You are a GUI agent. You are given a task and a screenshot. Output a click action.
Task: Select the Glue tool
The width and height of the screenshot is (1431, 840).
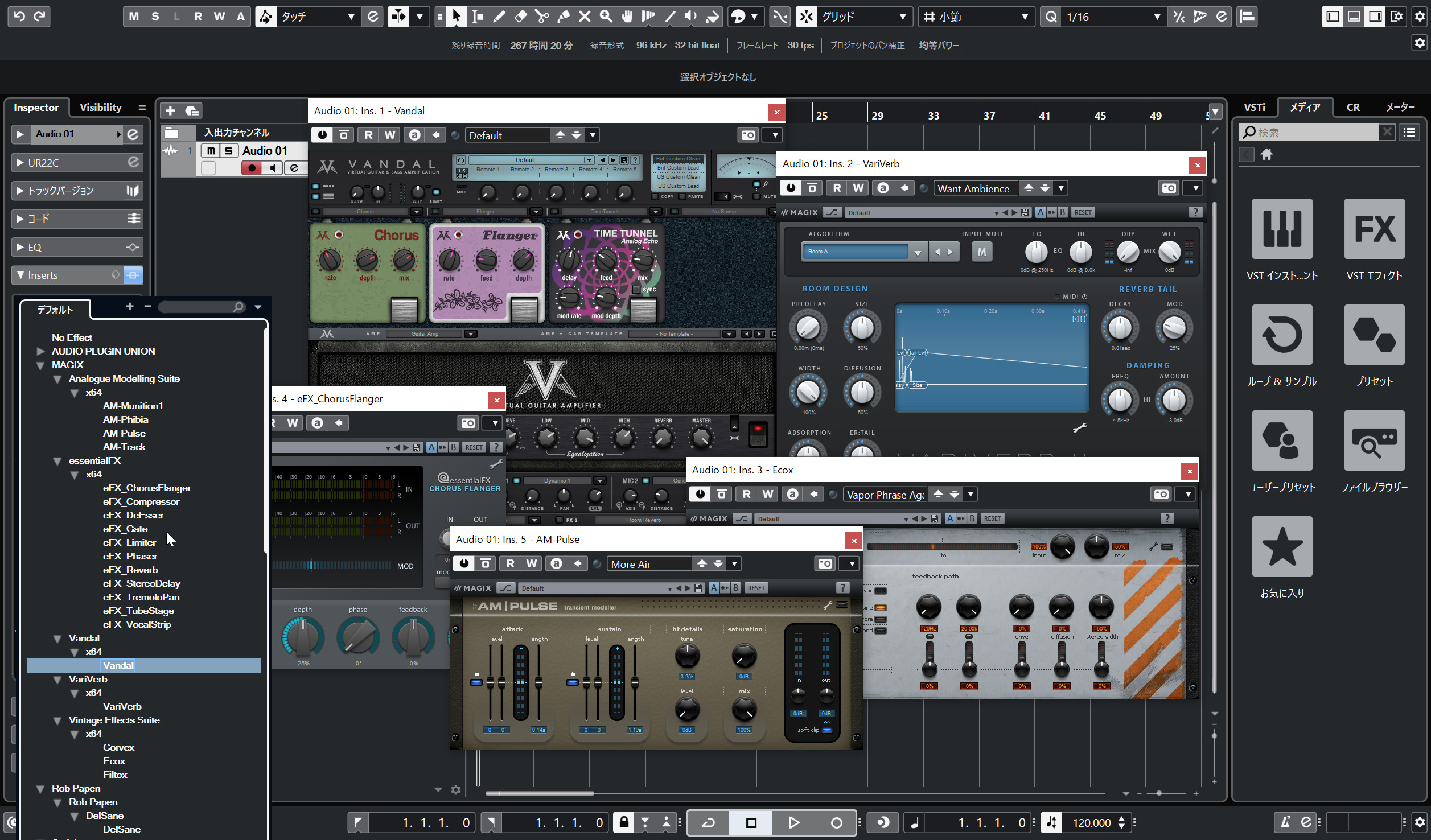(x=564, y=17)
